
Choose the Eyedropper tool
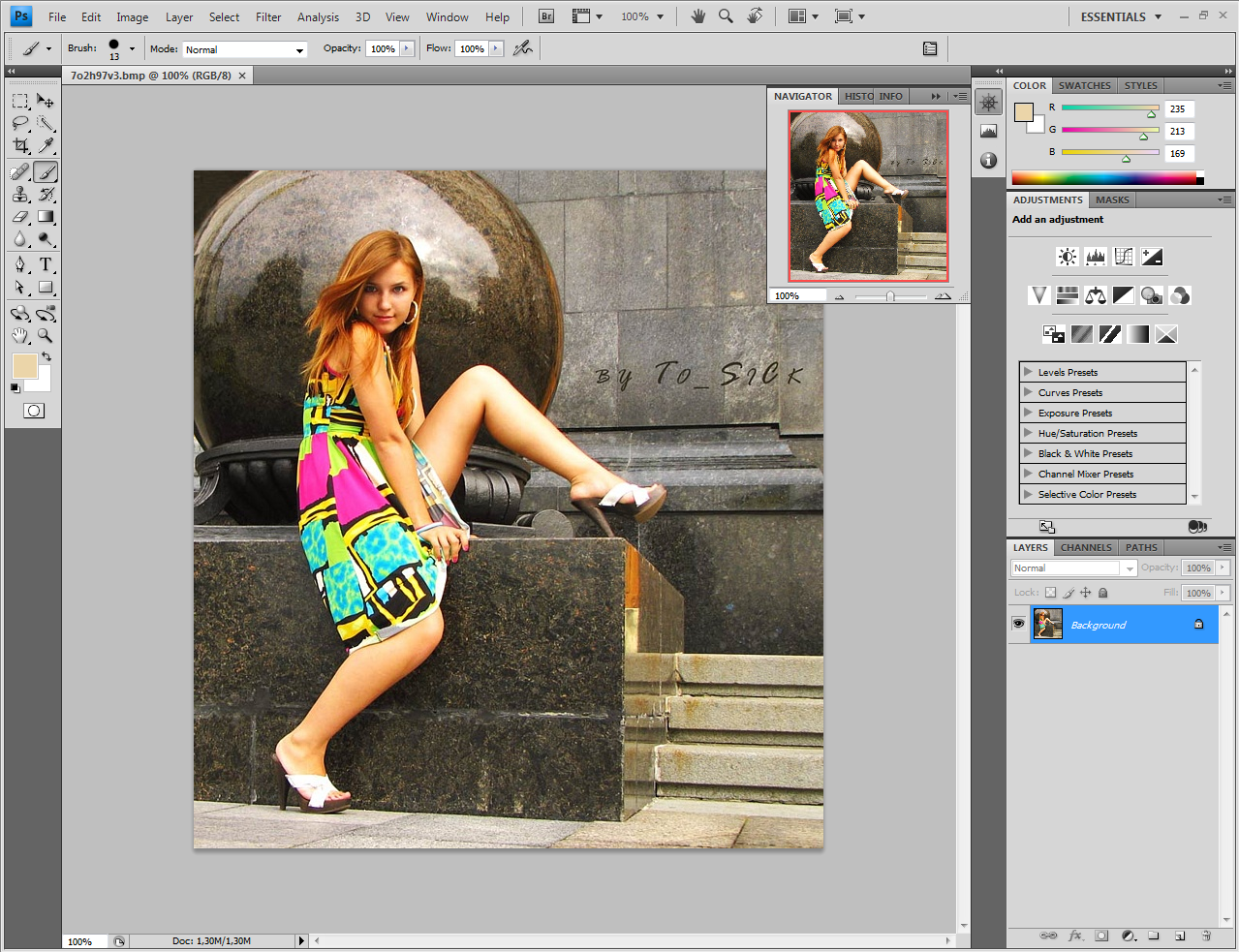click(x=46, y=146)
